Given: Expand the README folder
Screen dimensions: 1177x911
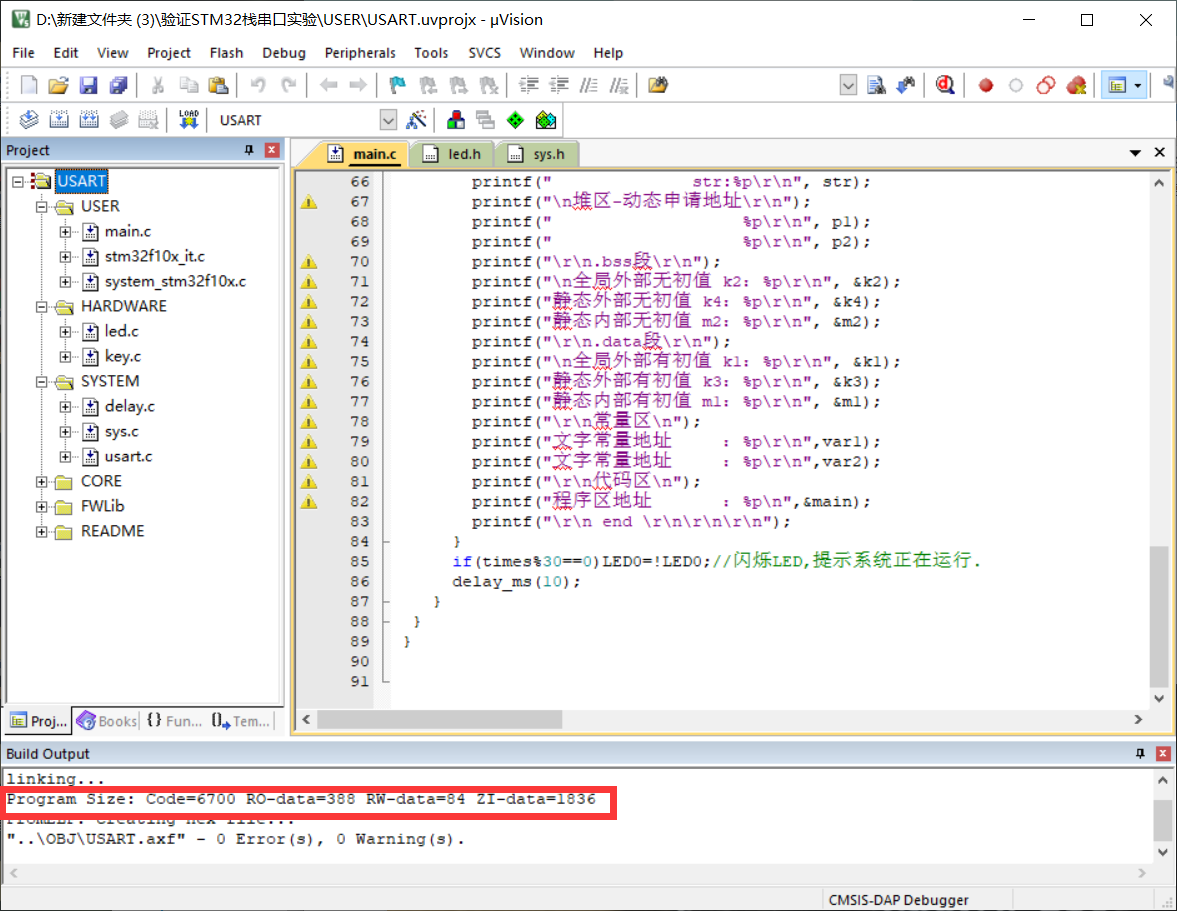Looking at the screenshot, I should pos(42,531).
